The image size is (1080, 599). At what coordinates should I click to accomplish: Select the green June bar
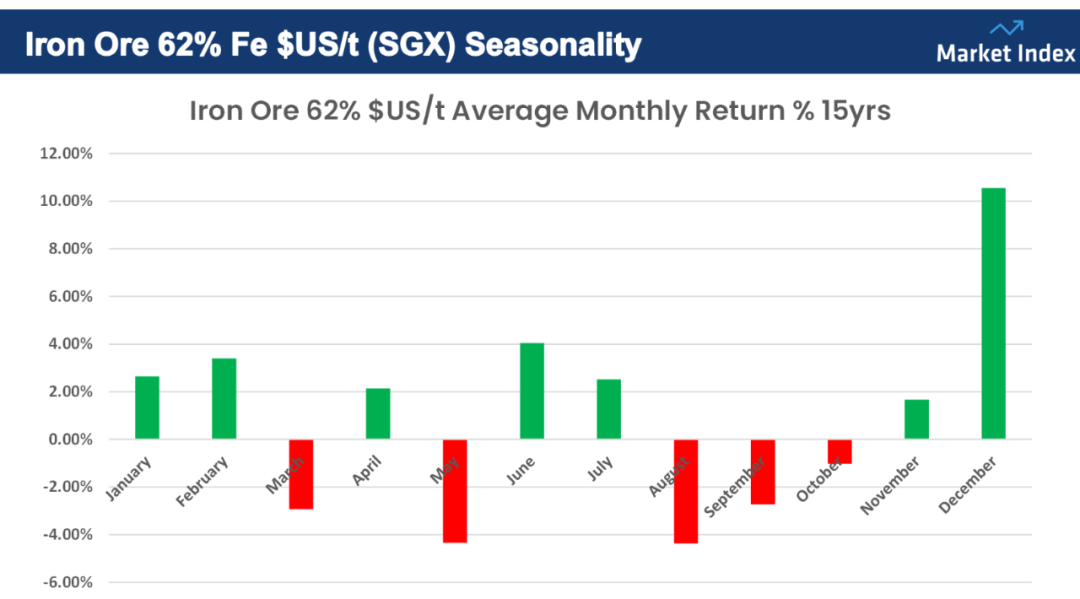tap(532, 391)
